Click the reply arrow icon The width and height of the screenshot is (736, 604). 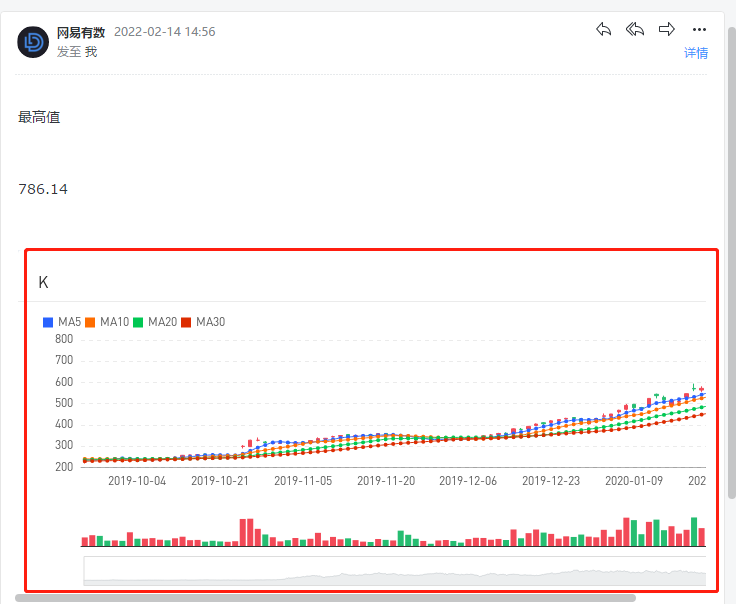pyautogui.click(x=603, y=30)
